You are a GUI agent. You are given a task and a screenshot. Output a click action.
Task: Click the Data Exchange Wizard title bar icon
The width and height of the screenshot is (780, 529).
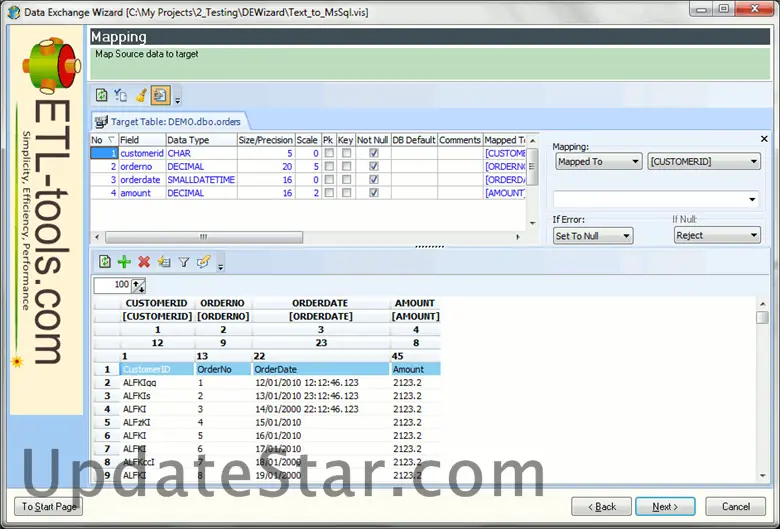click(14, 12)
